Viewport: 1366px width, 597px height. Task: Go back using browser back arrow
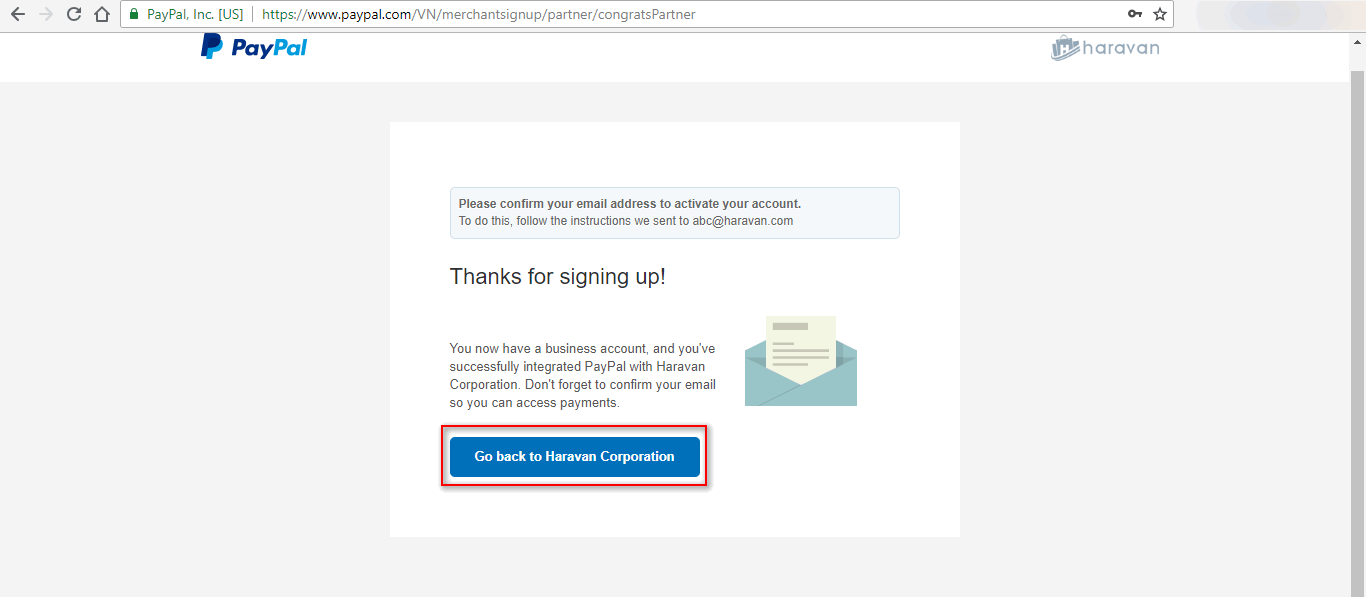click(17, 14)
